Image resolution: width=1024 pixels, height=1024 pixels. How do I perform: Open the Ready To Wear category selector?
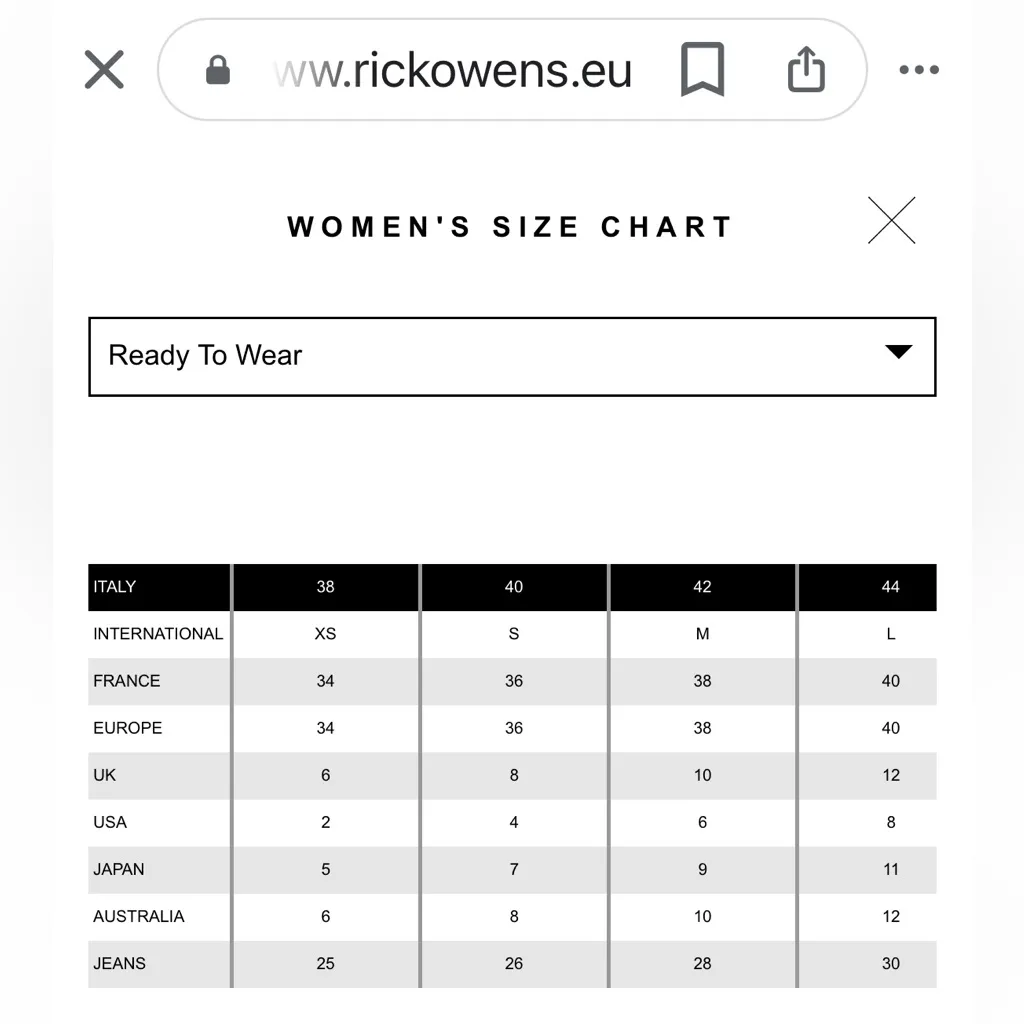pos(512,356)
